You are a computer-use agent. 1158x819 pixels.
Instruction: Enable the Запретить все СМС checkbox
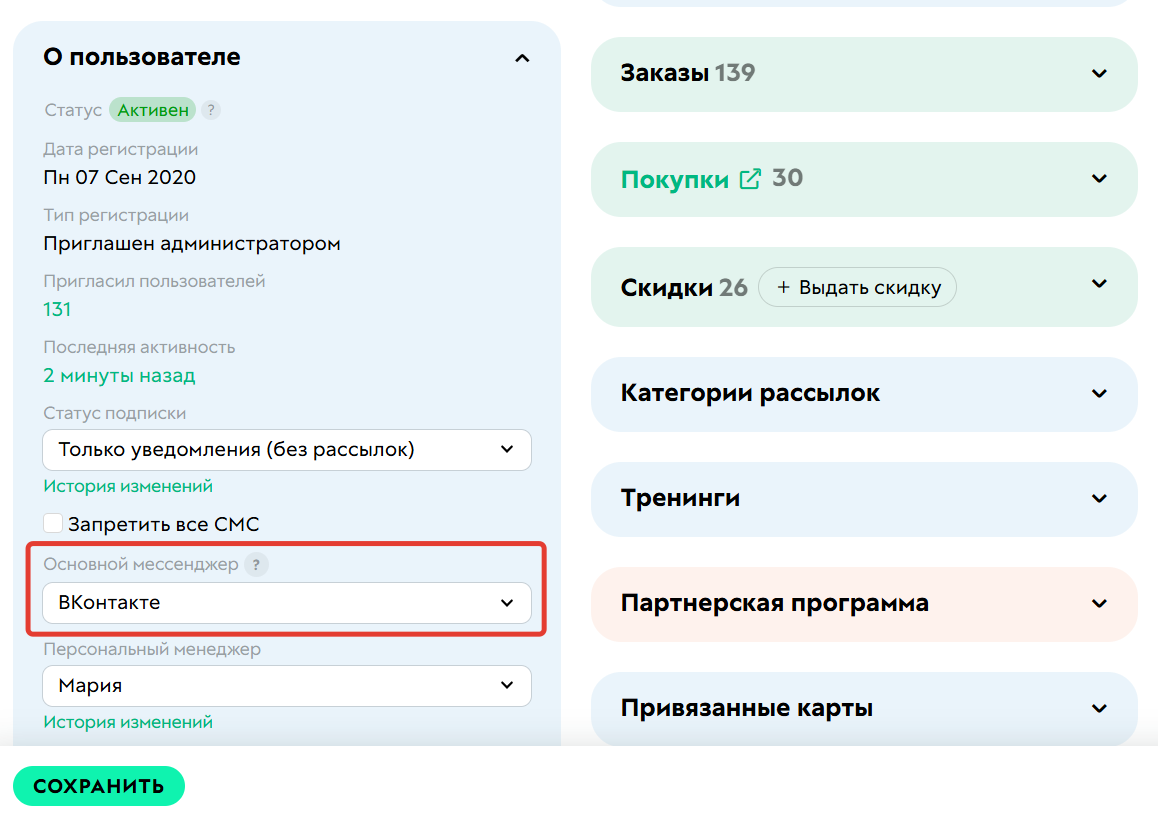[52, 523]
